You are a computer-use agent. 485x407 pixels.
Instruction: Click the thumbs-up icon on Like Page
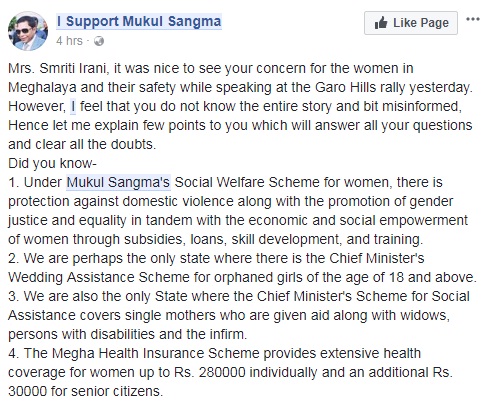tap(381, 23)
